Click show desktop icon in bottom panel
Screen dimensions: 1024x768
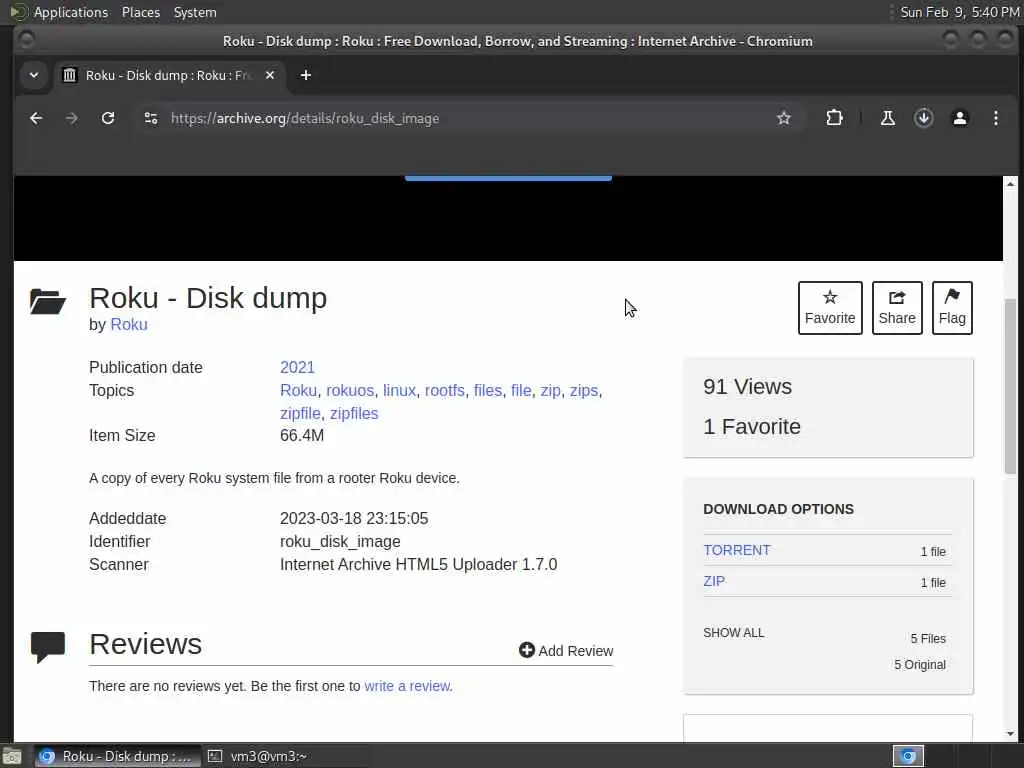pyautogui.click(x=12, y=756)
